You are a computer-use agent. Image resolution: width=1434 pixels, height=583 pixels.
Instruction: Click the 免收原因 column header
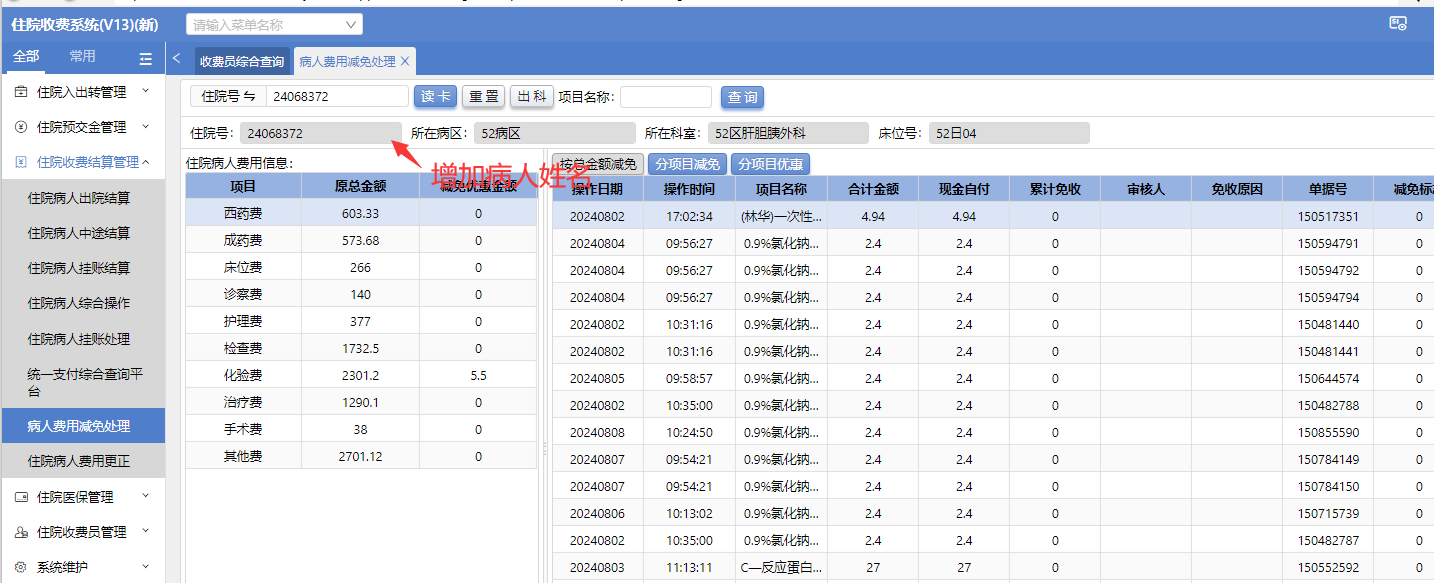tap(1237, 189)
